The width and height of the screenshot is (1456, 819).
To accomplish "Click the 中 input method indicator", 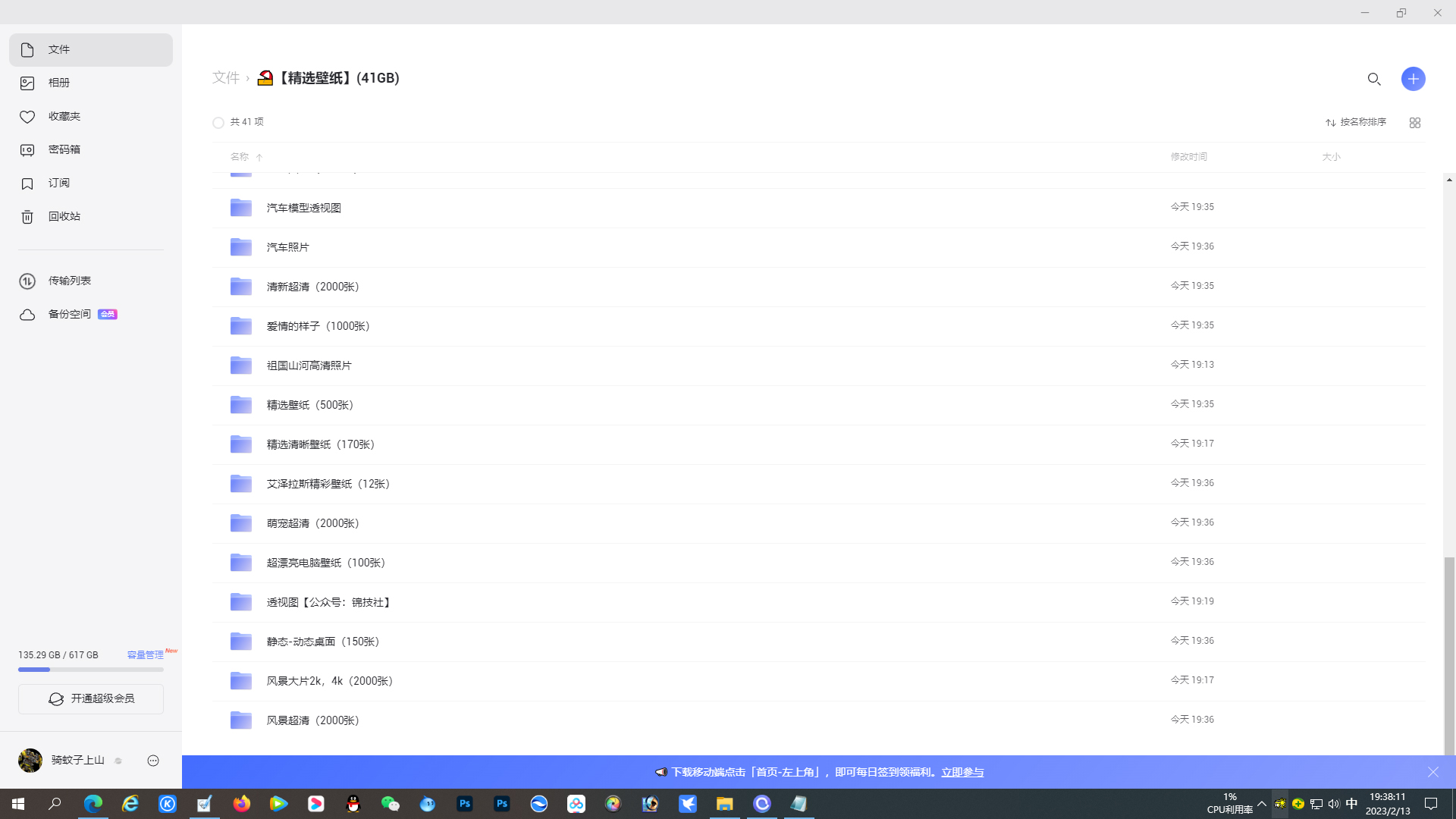I will pyautogui.click(x=1351, y=804).
